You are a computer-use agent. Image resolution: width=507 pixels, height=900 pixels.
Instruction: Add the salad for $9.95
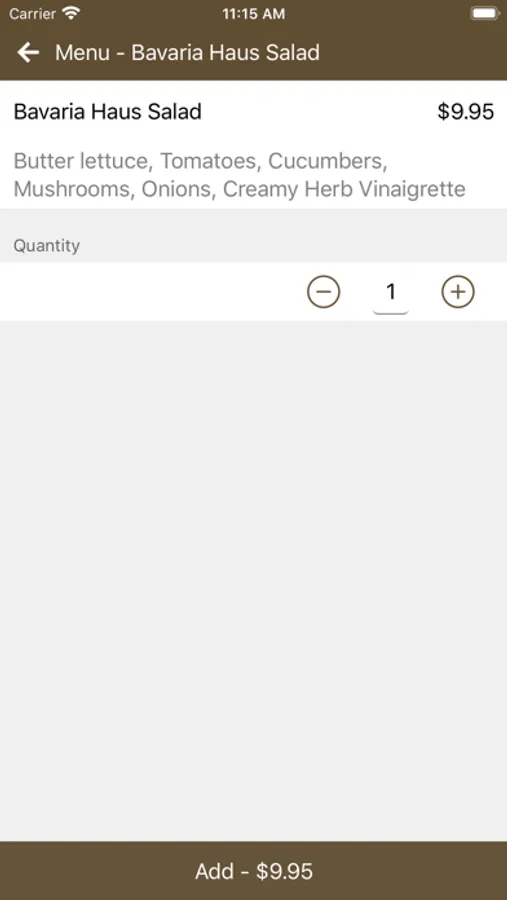(253, 871)
